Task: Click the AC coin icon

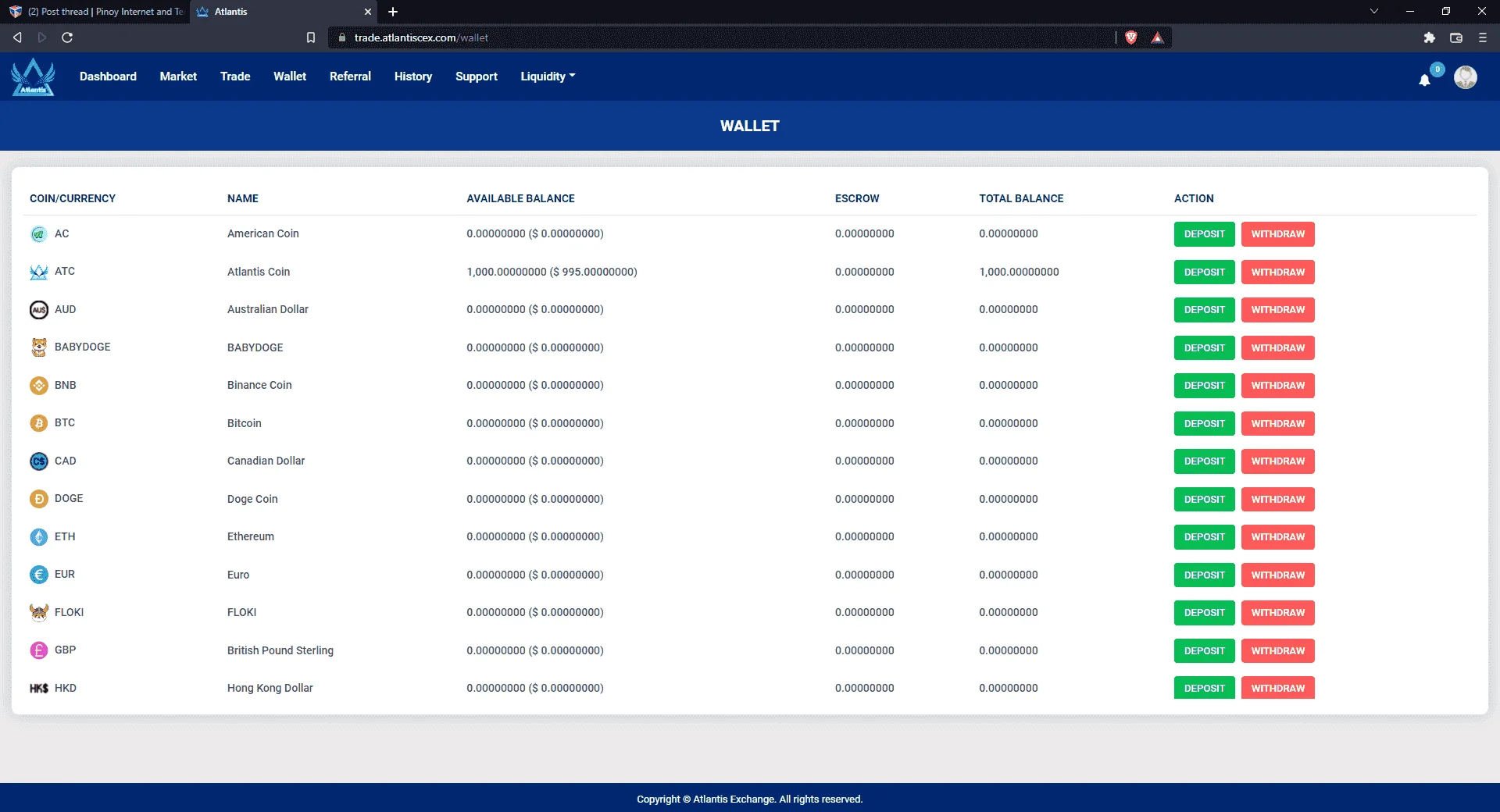Action: pos(38,234)
